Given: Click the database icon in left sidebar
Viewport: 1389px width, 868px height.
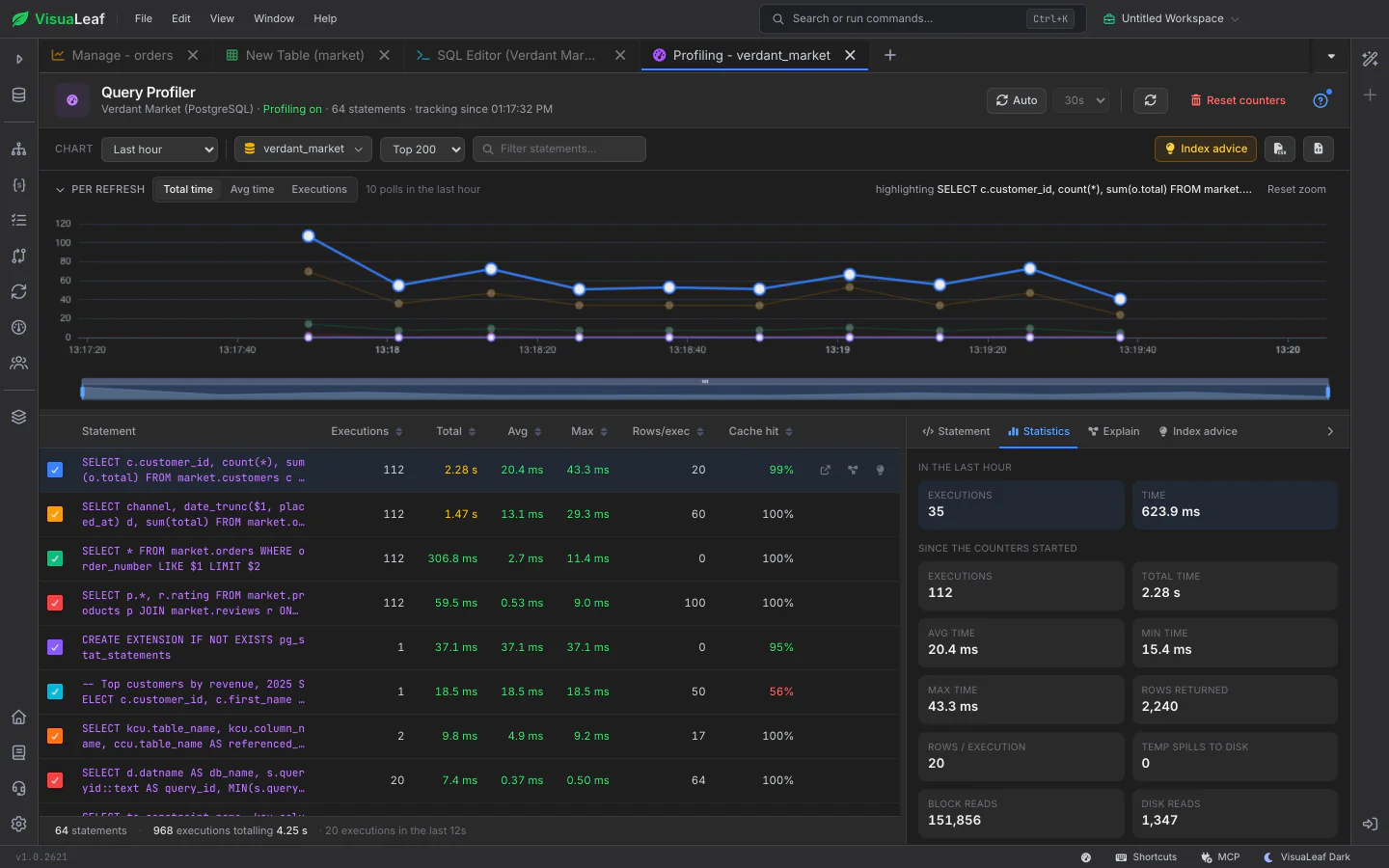Looking at the screenshot, I should (x=18, y=95).
